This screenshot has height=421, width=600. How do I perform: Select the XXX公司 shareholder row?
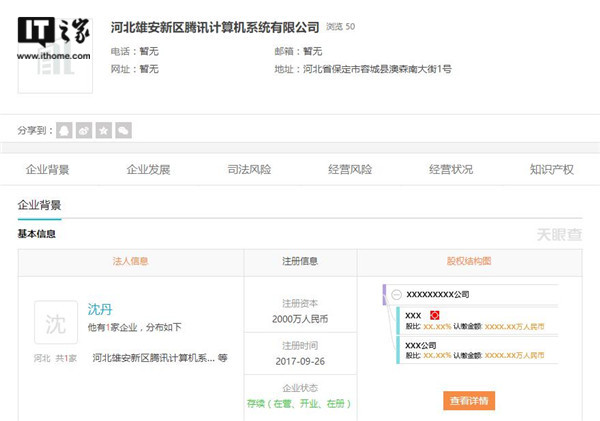[x=478, y=350]
